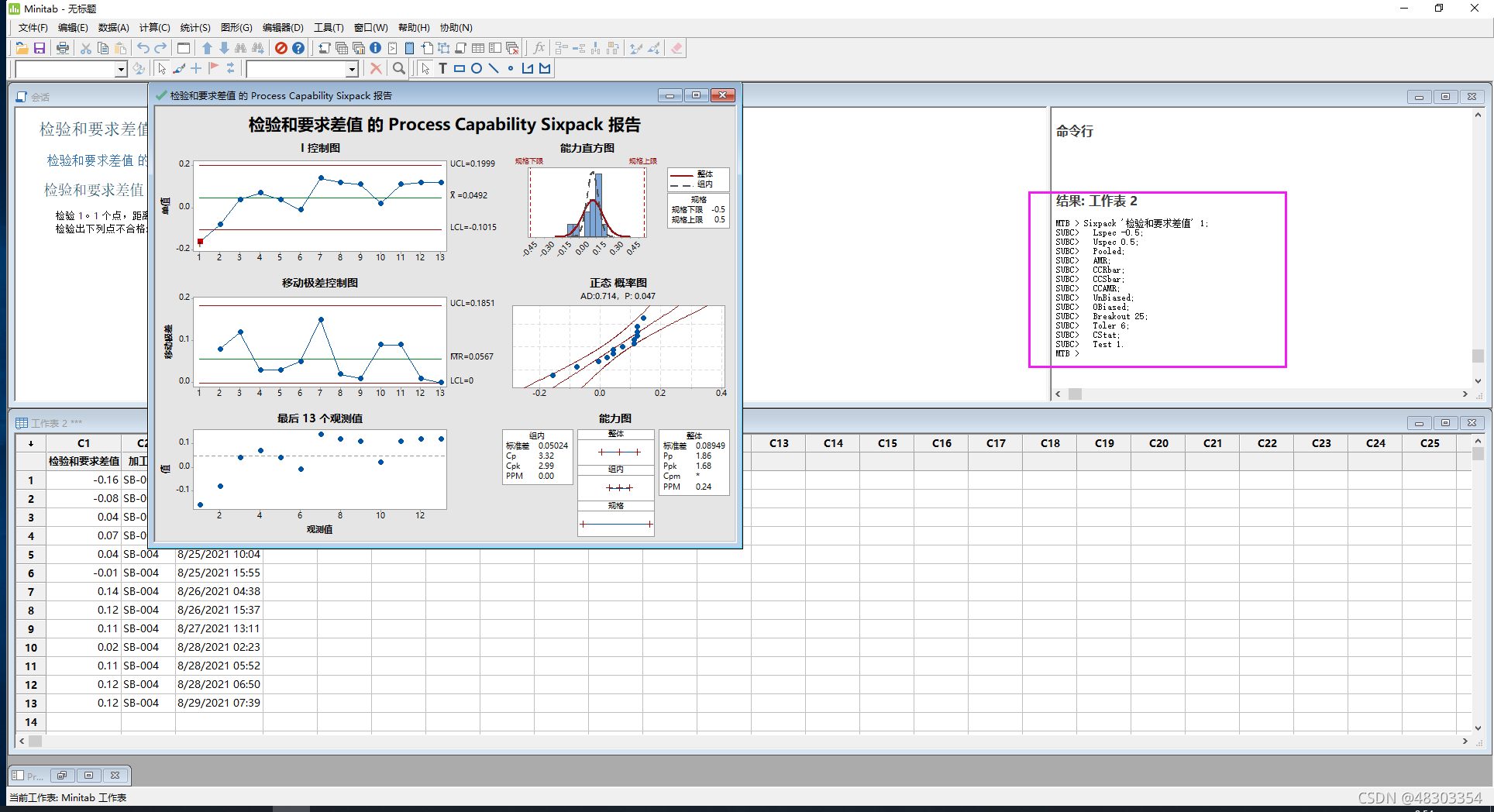Click the Undo arrow icon
The height and width of the screenshot is (812, 1494).
coord(143,48)
